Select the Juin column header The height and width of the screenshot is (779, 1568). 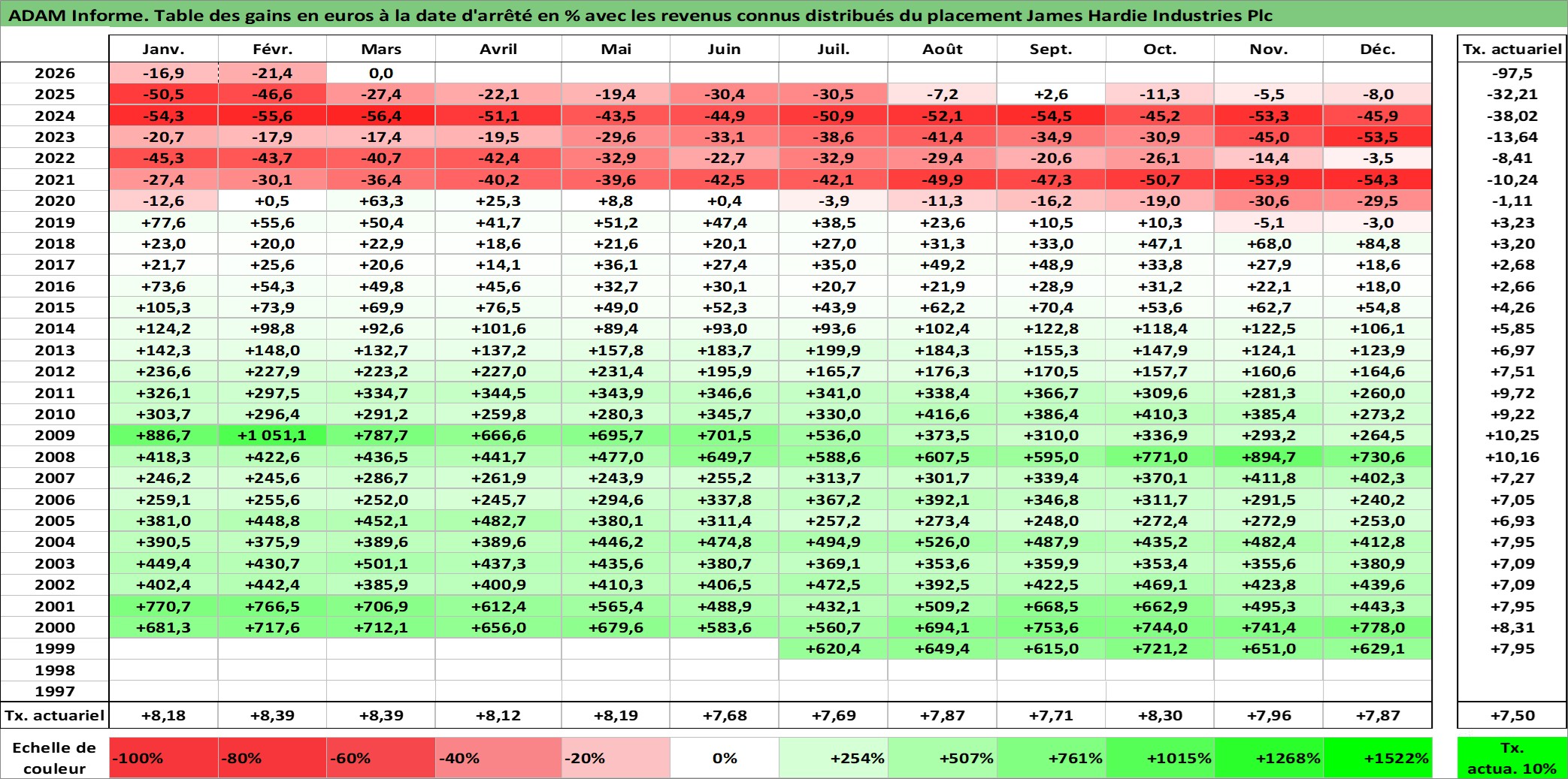pos(725,49)
